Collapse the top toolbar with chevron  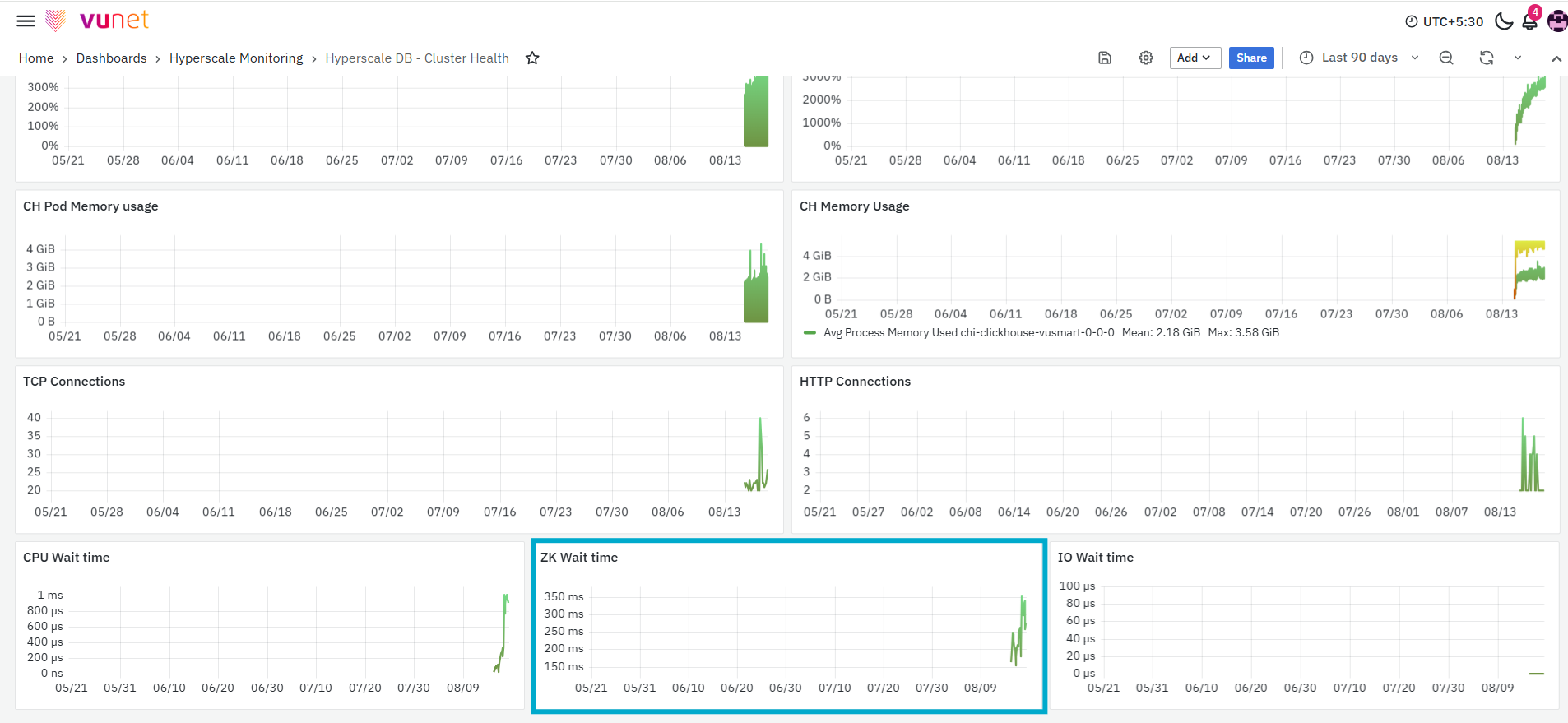coord(1556,58)
